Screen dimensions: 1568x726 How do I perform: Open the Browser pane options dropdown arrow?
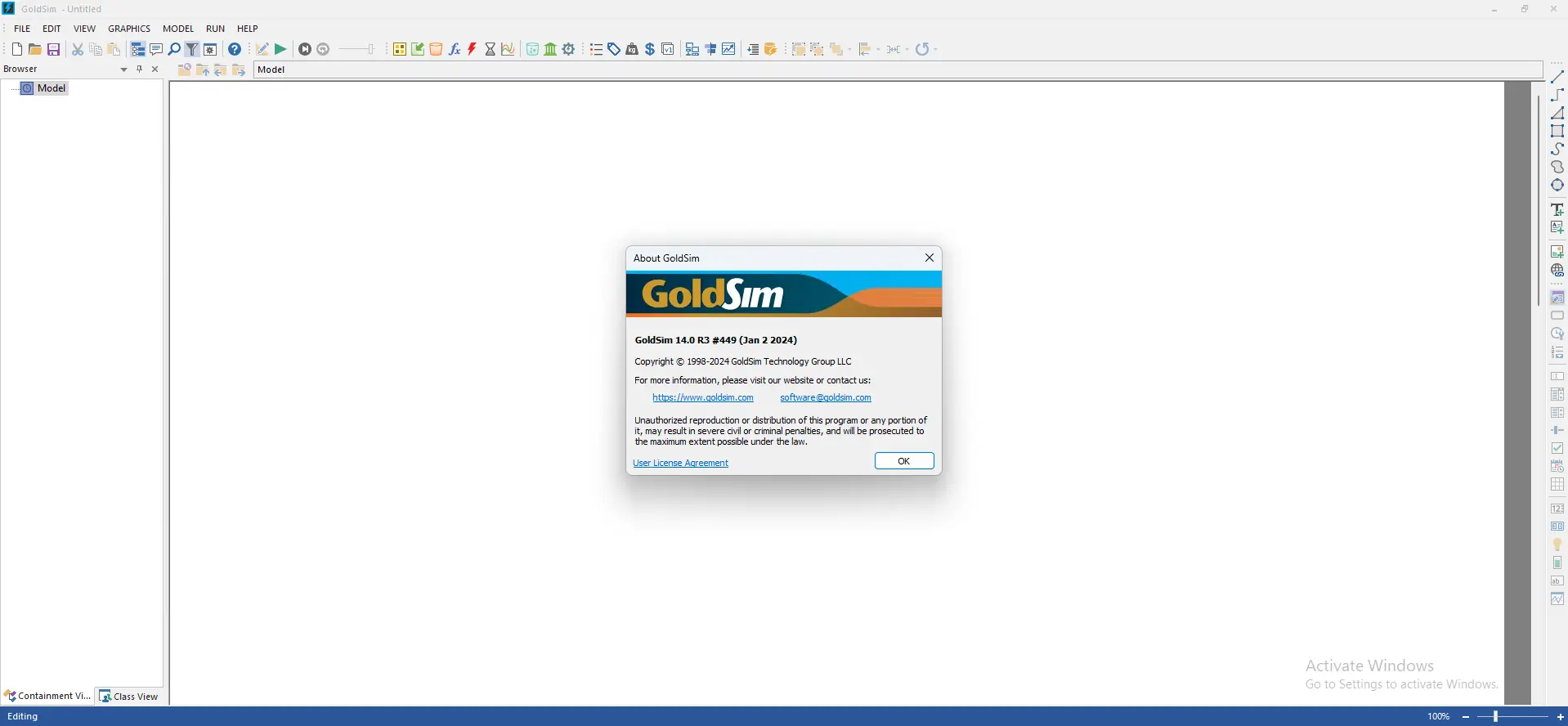(x=123, y=69)
